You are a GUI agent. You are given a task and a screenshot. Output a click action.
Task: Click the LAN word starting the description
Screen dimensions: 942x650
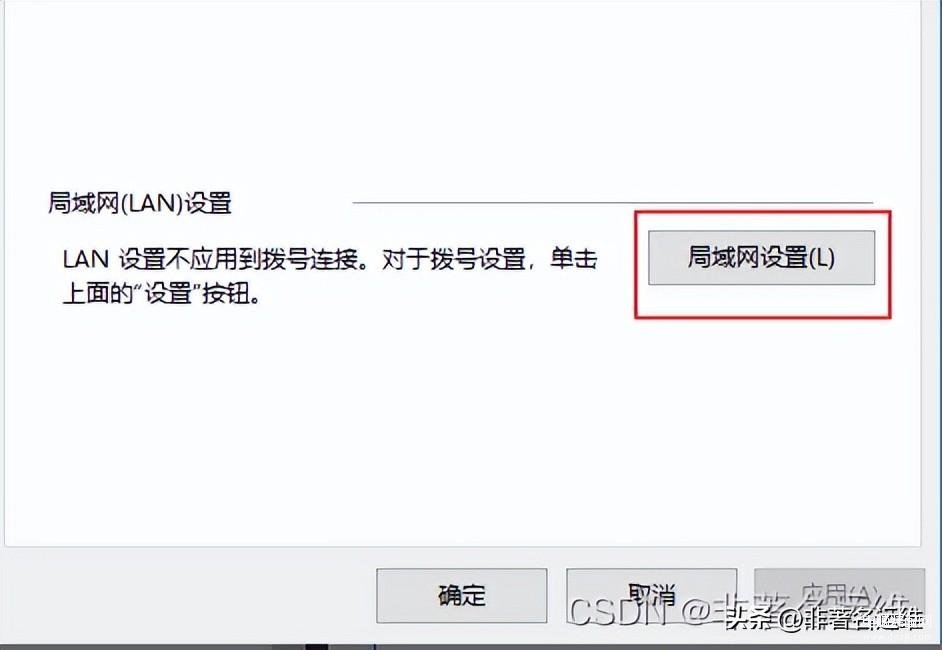pyautogui.click(x=86, y=260)
